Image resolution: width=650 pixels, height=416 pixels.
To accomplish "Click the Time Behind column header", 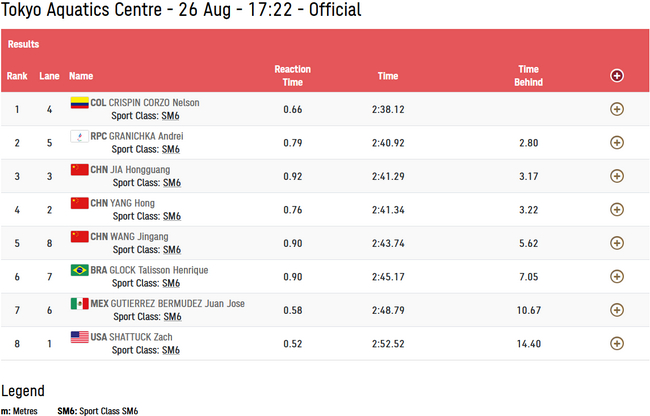I will coord(529,76).
